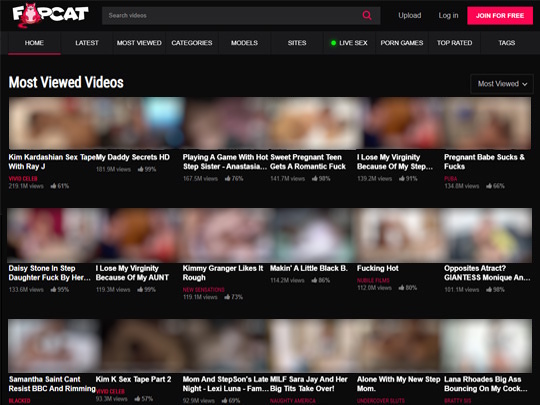Select the Tags navigation item
Image resolution: width=540 pixels, height=405 pixels.
pos(507,43)
